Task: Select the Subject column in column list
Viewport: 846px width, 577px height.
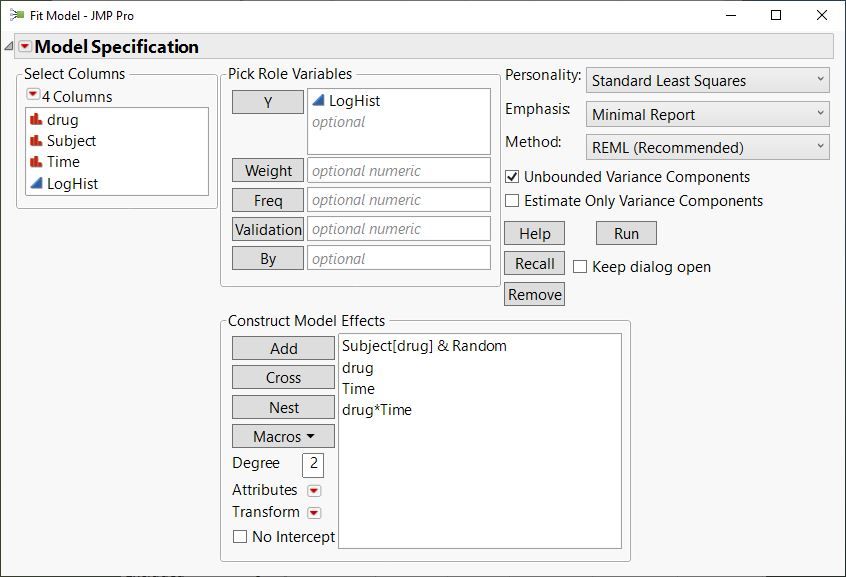Action: tap(71, 141)
